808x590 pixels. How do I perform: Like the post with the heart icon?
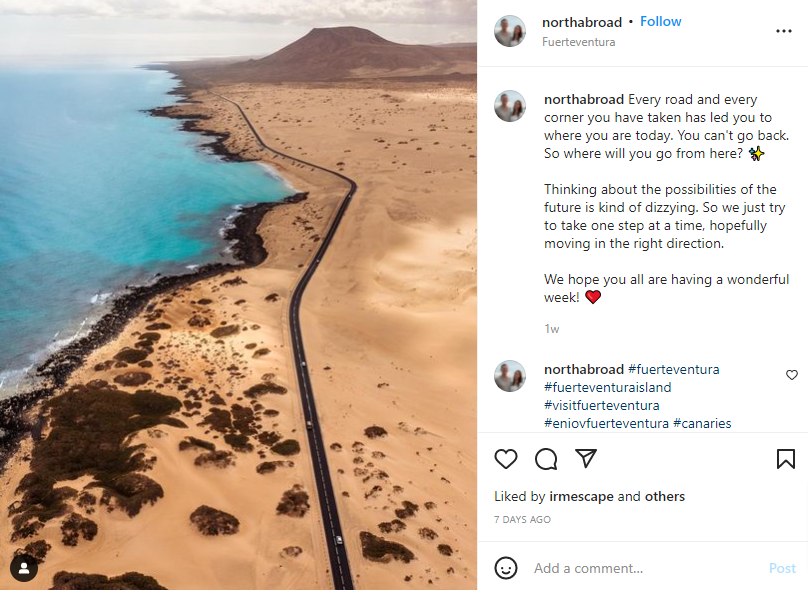coord(506,459)
